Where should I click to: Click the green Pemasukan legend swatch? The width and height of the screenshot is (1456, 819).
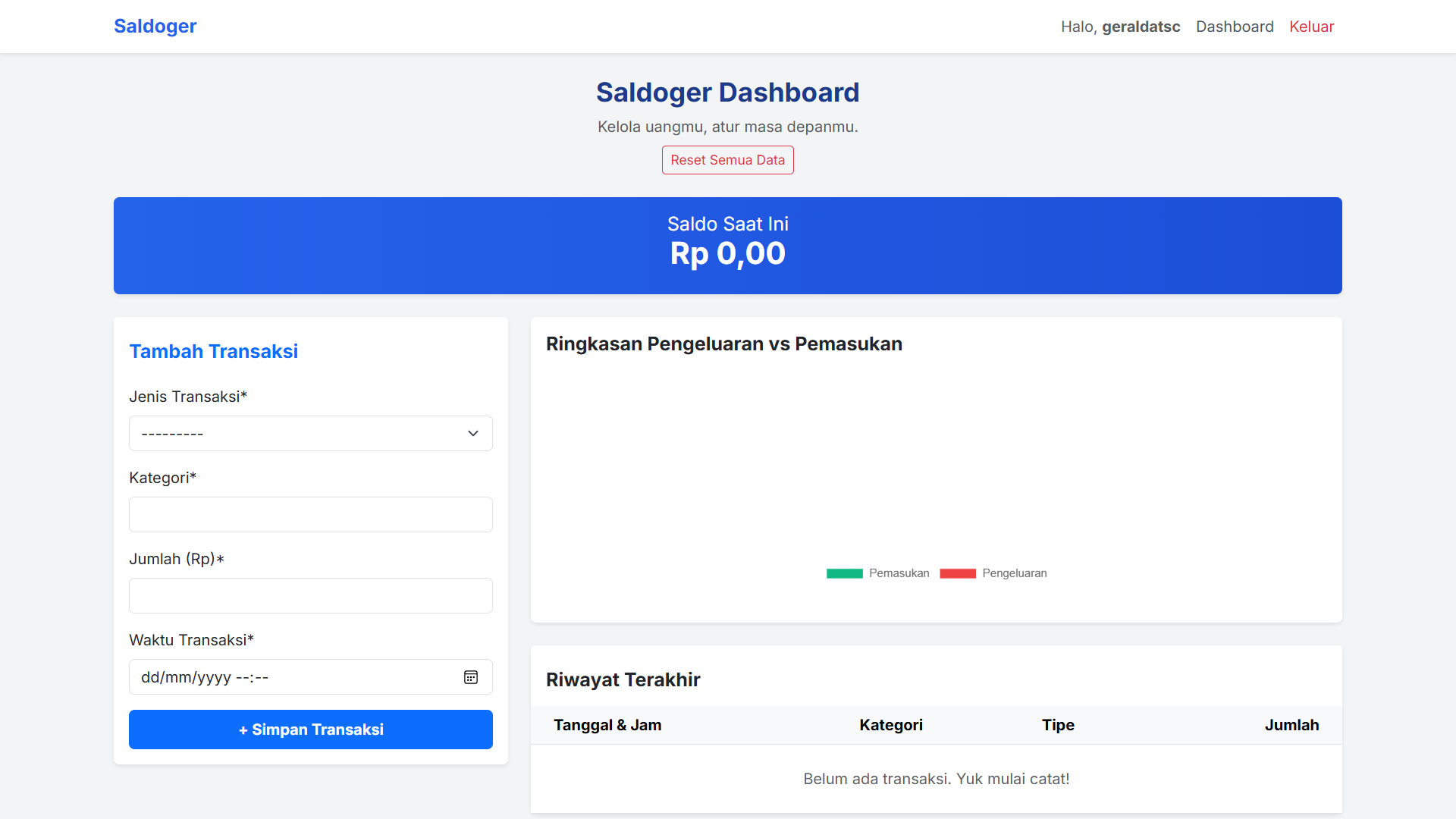pyautogui.click(x=845, y=573)
